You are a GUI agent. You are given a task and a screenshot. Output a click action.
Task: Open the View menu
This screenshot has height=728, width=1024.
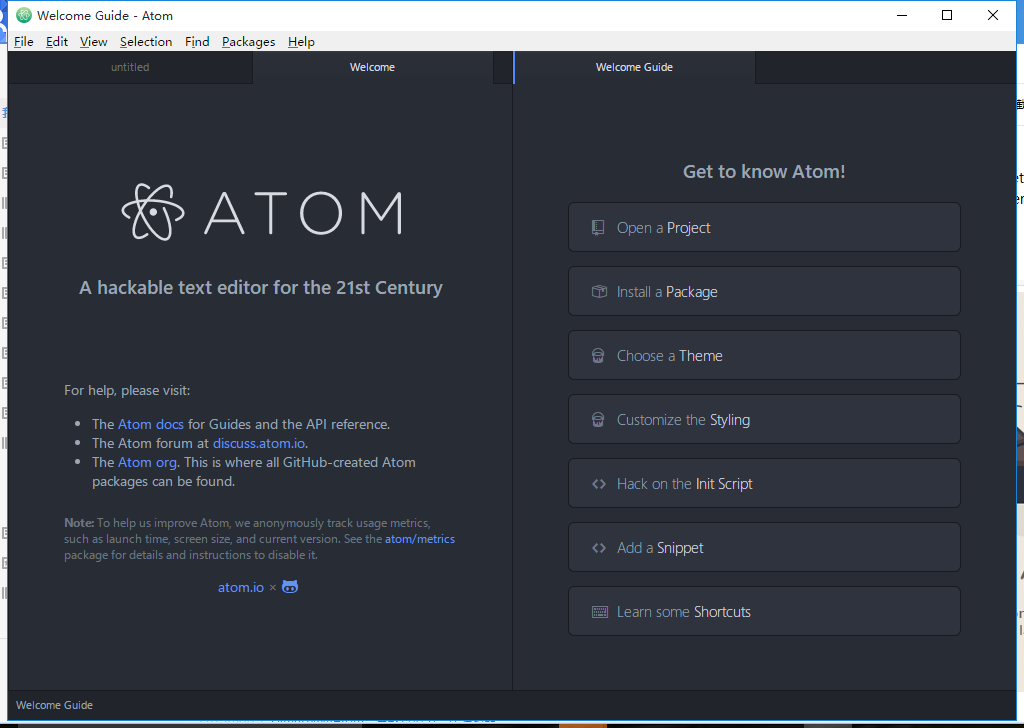93,42
